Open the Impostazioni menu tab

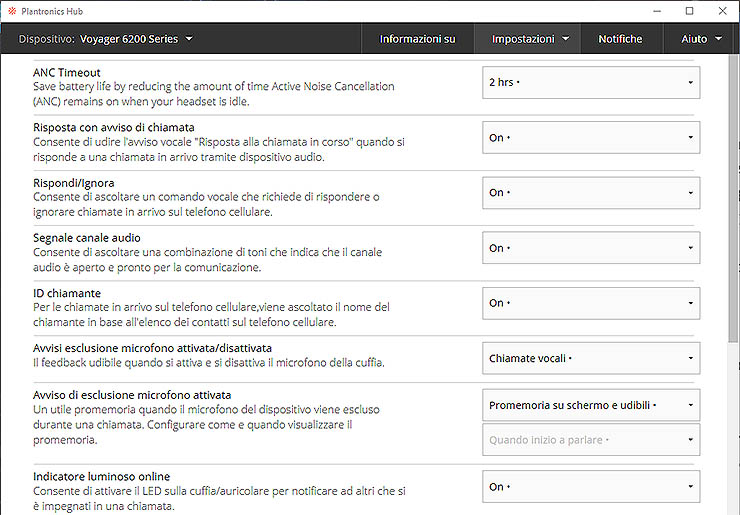tap(530, 39)
